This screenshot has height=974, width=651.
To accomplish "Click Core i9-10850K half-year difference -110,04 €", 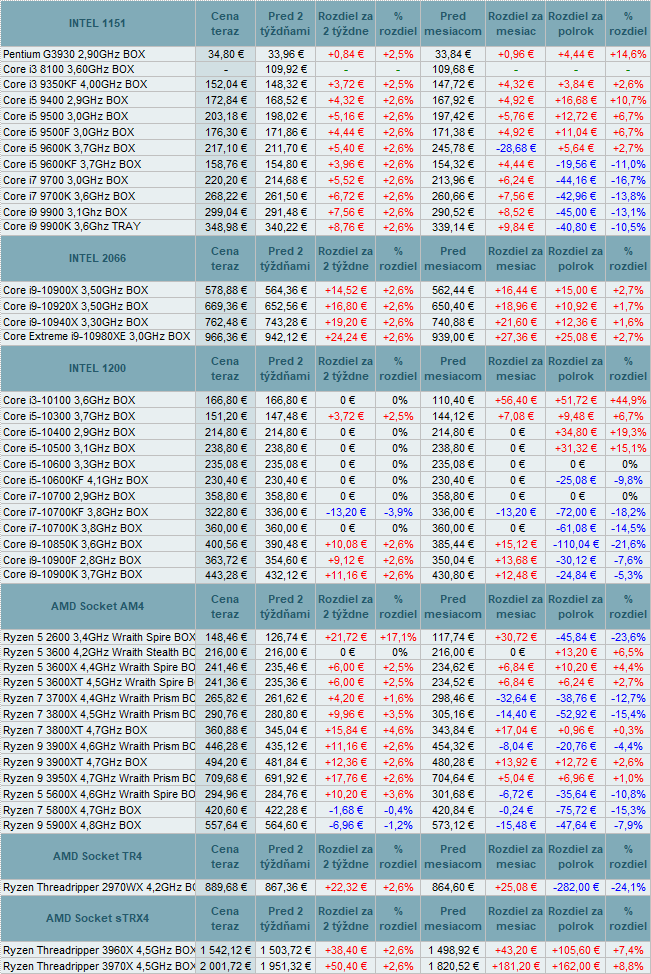I will coord(575,544).
